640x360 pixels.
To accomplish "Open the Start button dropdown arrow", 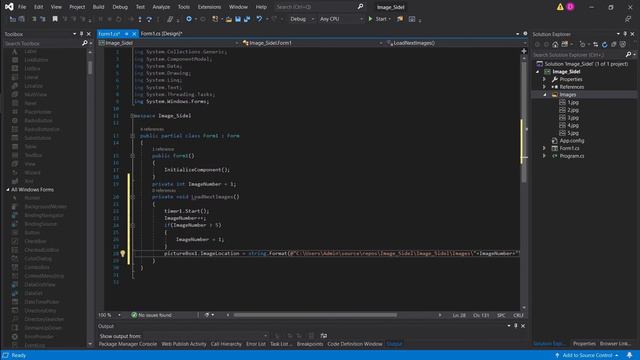I will [x=389, y=19].
